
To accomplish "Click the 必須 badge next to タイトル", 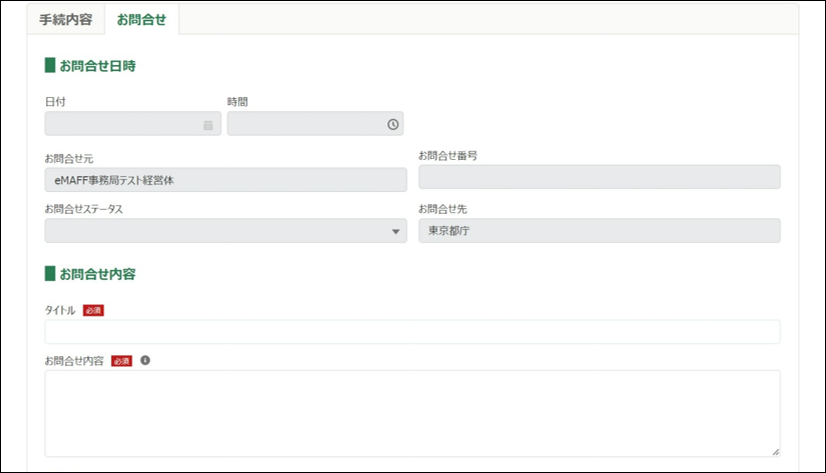I will tap(93, 310).
